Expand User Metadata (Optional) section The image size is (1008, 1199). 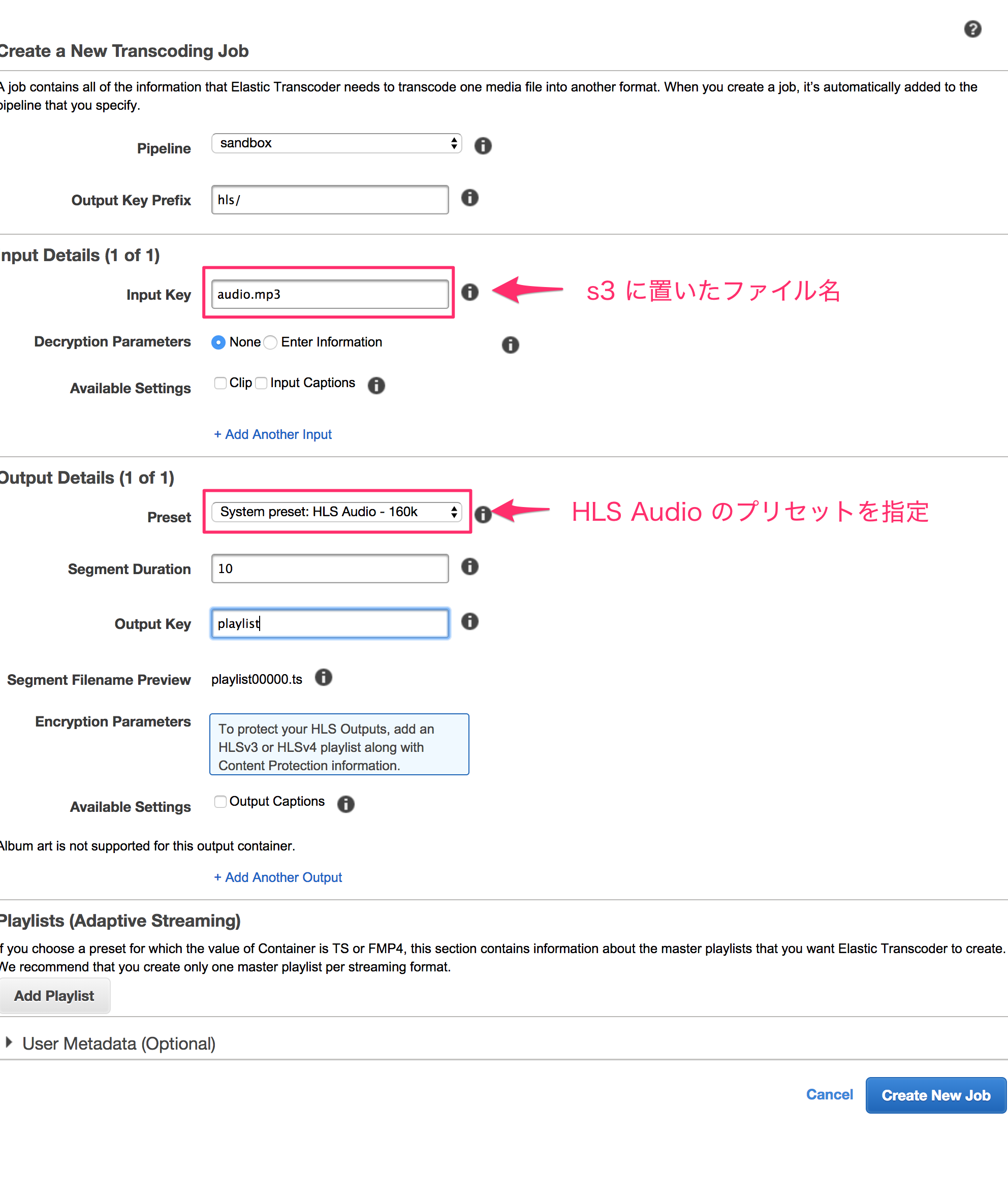(9, 1042)
